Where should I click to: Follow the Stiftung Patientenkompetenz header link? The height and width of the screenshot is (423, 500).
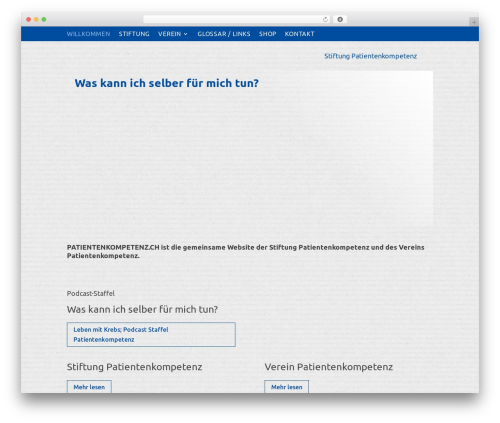pos(370,56)
